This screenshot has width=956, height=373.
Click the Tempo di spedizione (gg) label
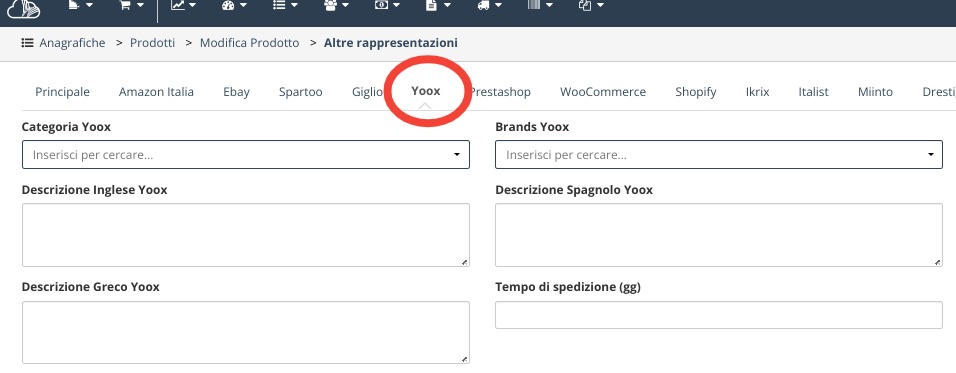pyautogui.click(x=568, y=286)
